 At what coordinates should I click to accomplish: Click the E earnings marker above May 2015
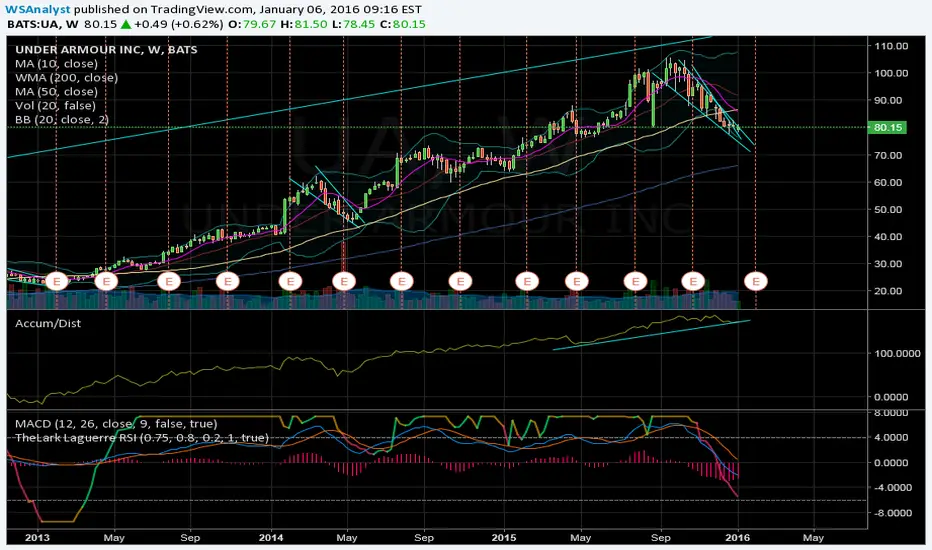click(576, 281)
